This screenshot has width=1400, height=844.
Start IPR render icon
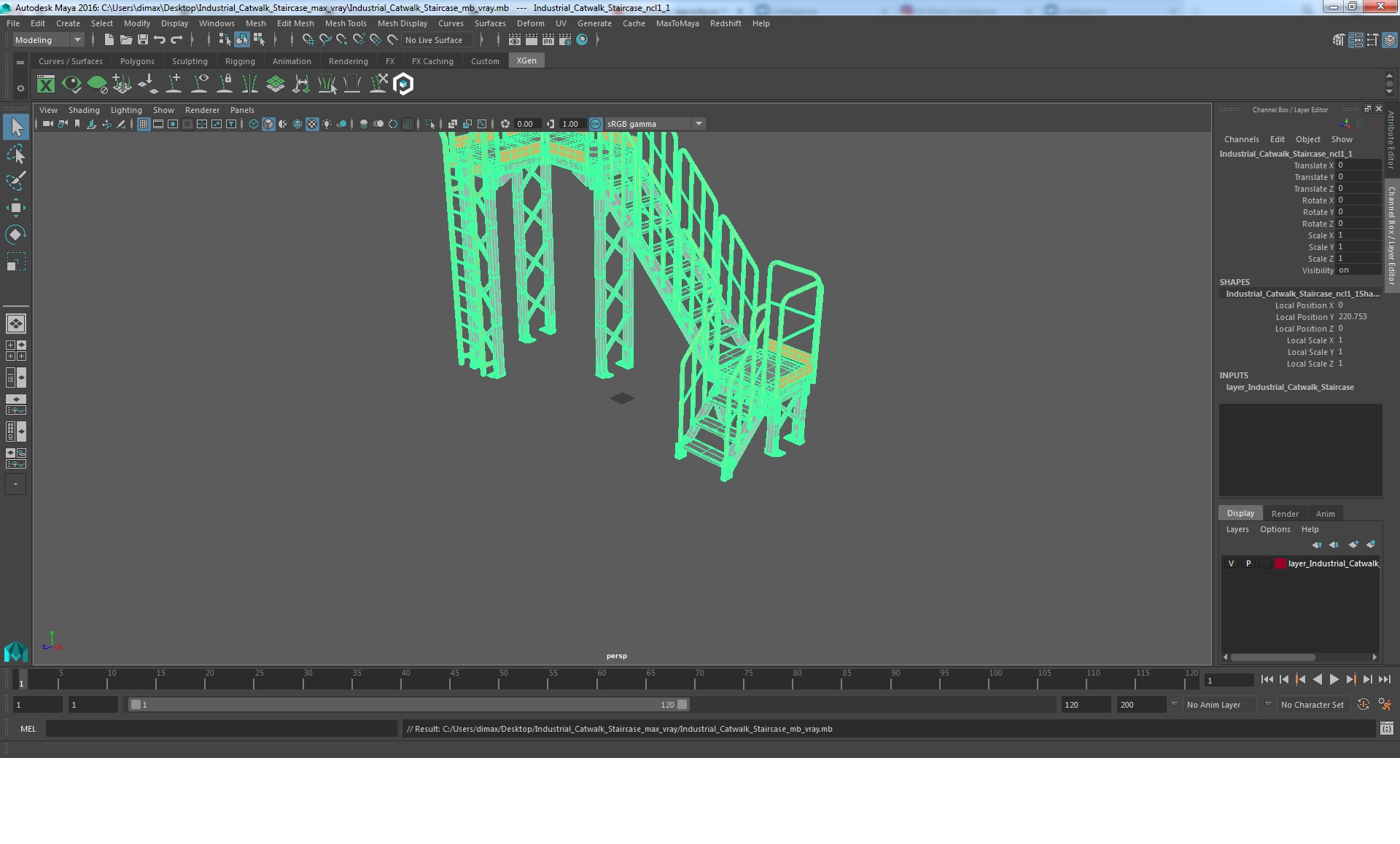pyautogui.click(x=548, y=40)
